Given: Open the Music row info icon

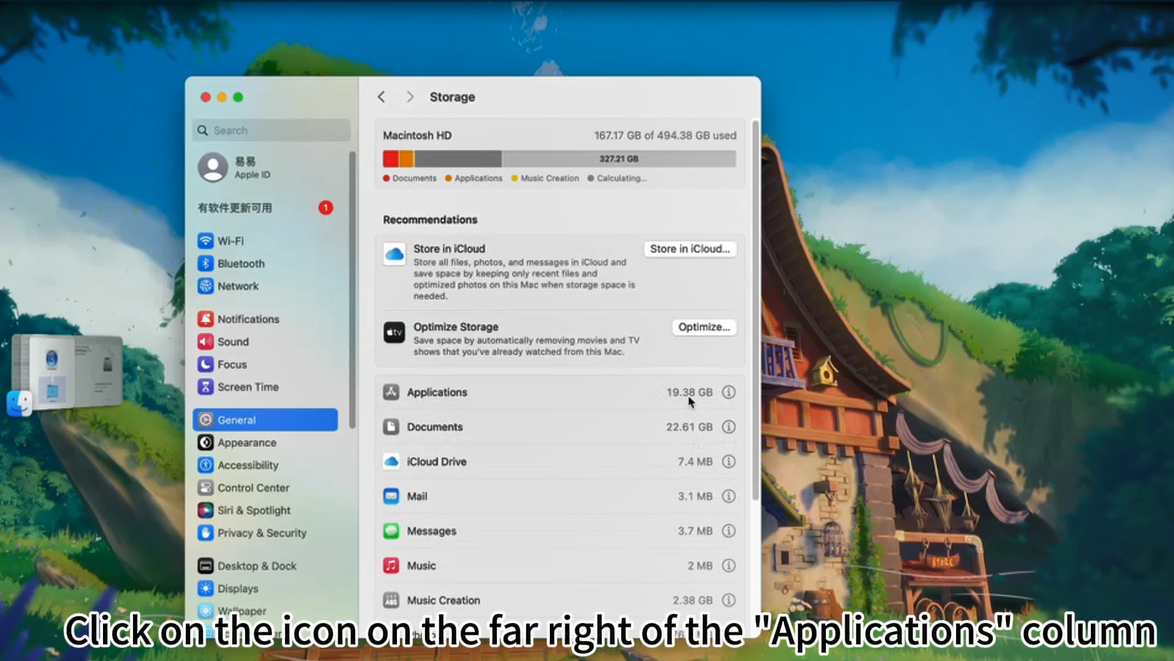Looking at the screenshot, I should pyautogui.click(x=729, y=566).
